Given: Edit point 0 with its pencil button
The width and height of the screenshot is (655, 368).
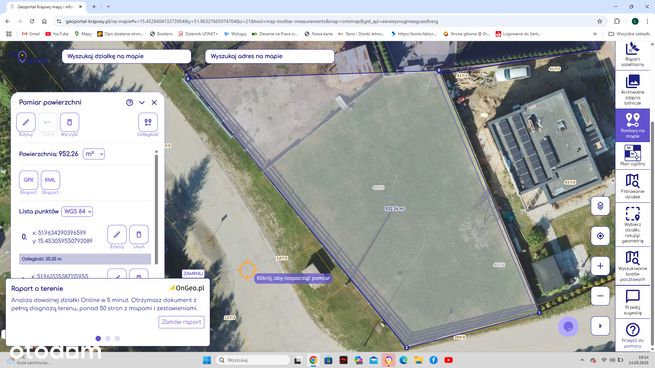Looking at the screenshot, I should (117, 234).
